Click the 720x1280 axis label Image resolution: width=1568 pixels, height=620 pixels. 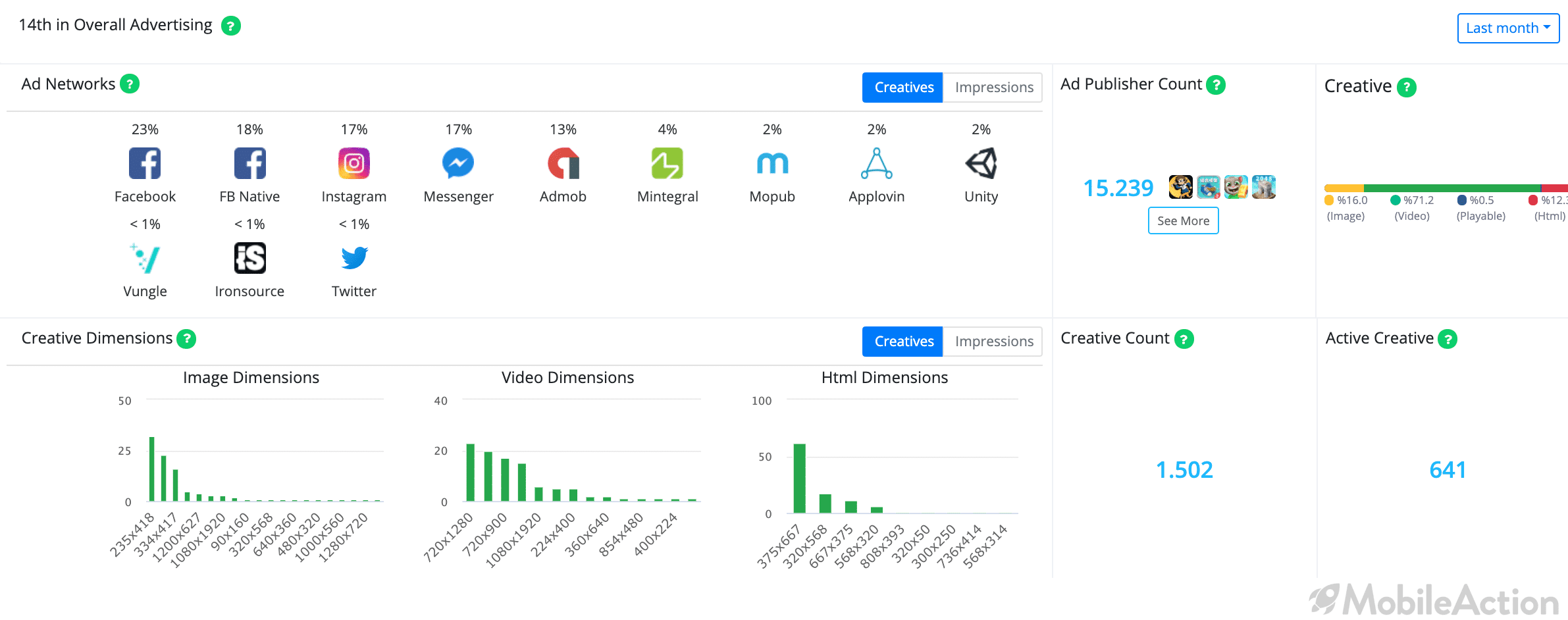[x=448, y=538]
